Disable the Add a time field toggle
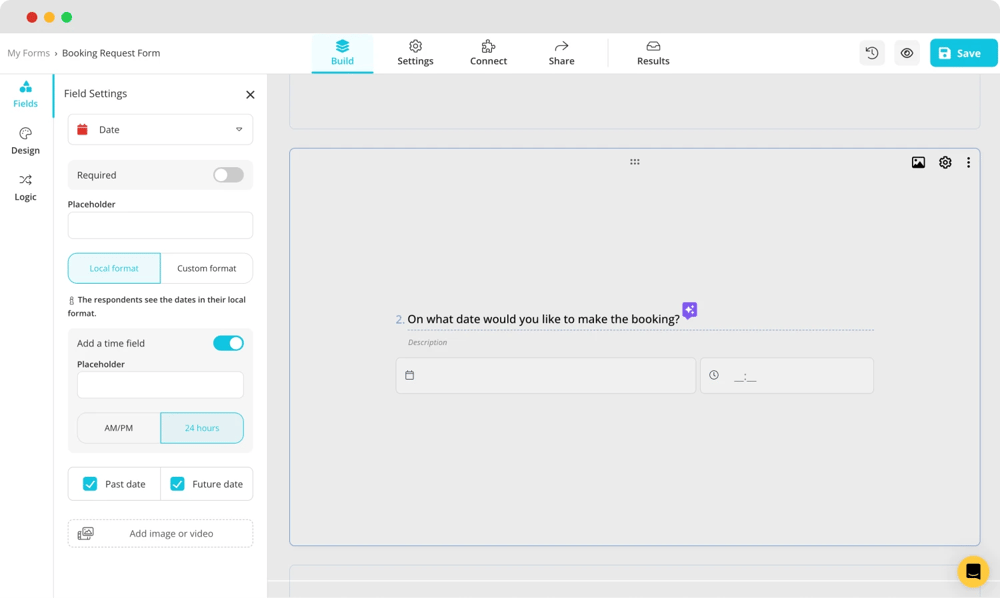1000x598 pixels. 229,342
